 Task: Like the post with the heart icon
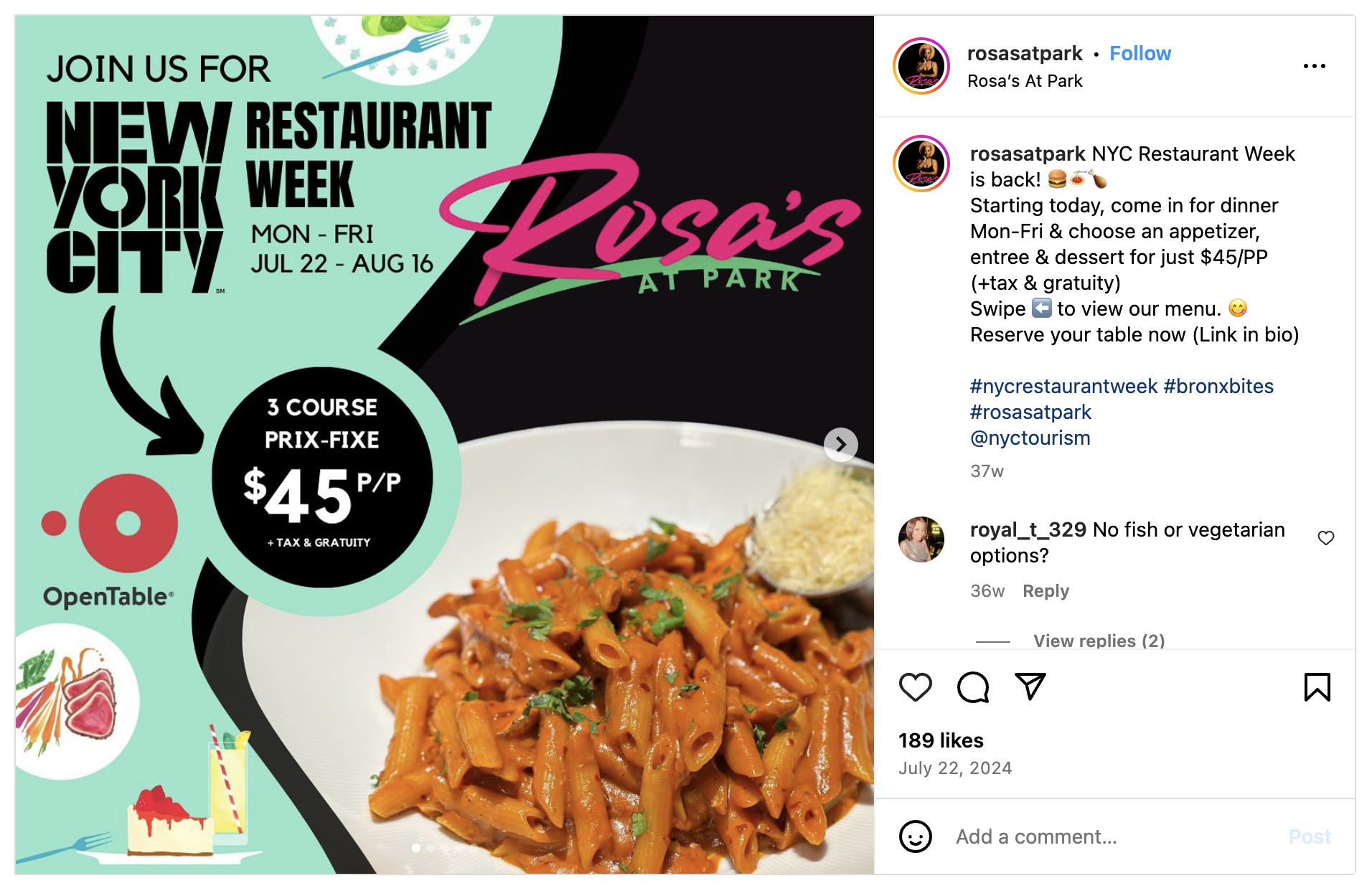coord(915,687)
